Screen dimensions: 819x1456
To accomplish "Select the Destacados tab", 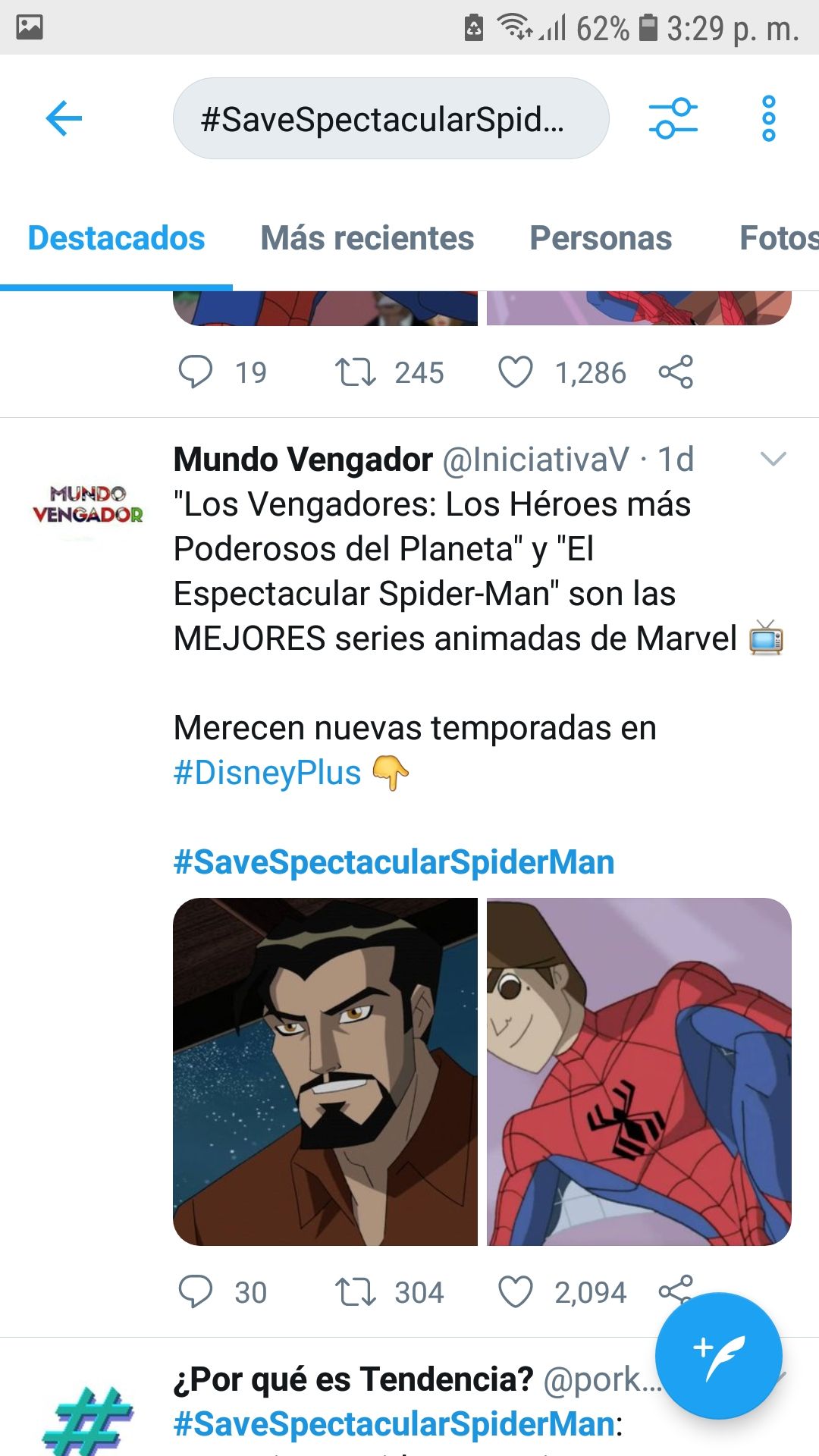I will pyautogui.click(x=116, y=238).
